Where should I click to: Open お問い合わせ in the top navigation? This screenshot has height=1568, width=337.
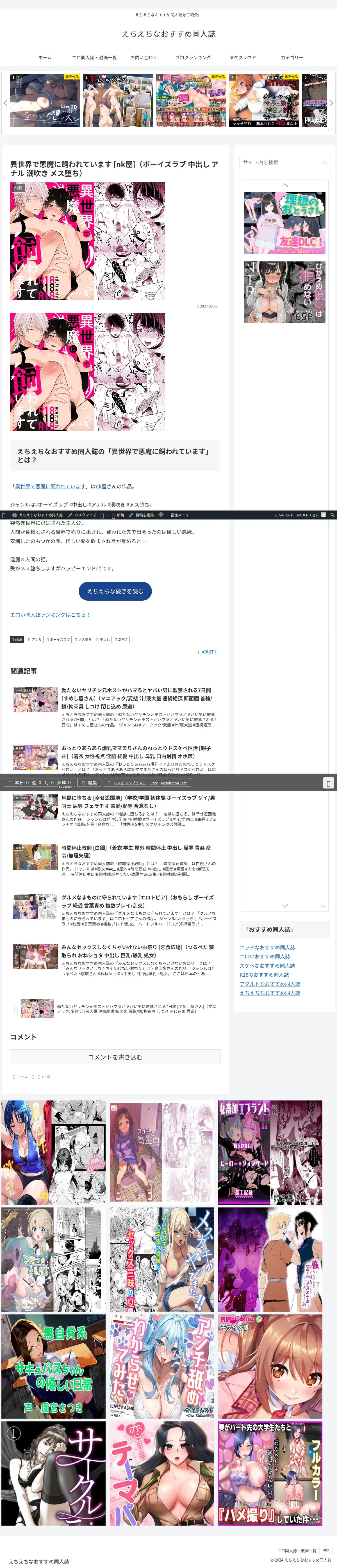pyautogui.click(x=144, y=57)
